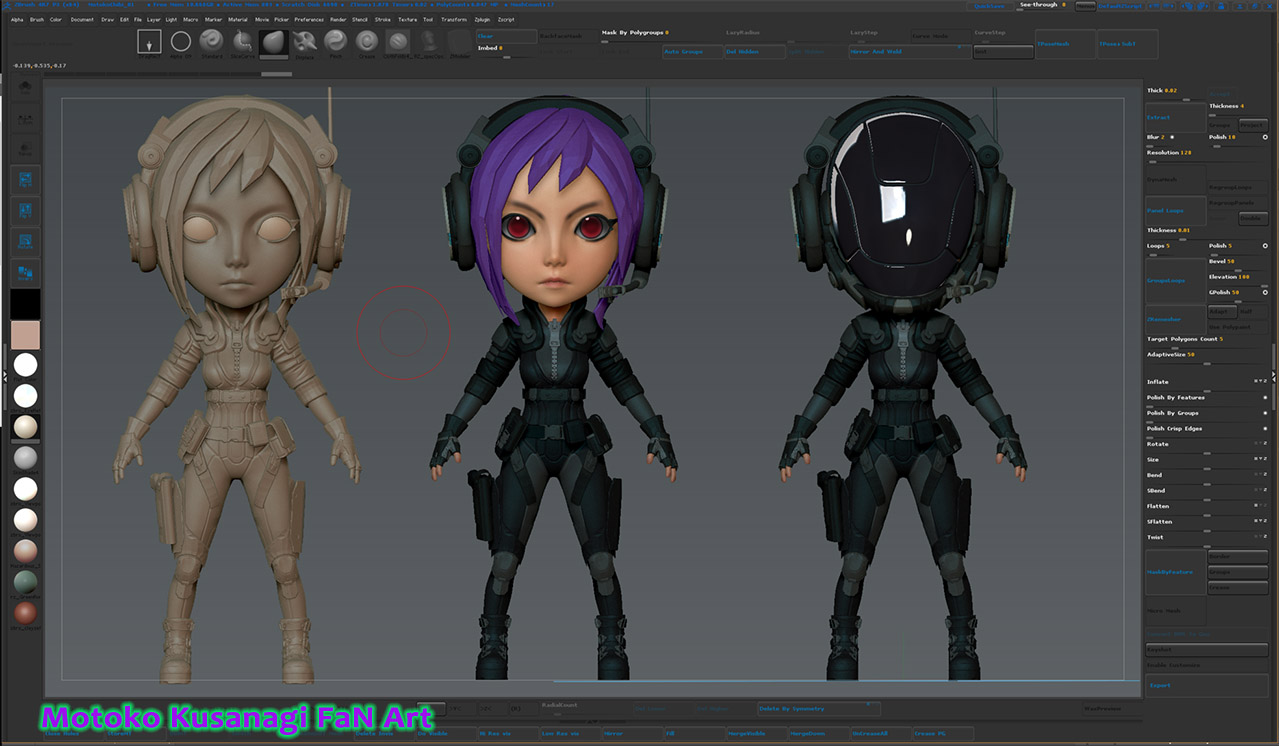Adjust the Target Polygons Count slider
This screenshot has height=746, width=1279.
pyautogui.click(x=1206, y=342)
